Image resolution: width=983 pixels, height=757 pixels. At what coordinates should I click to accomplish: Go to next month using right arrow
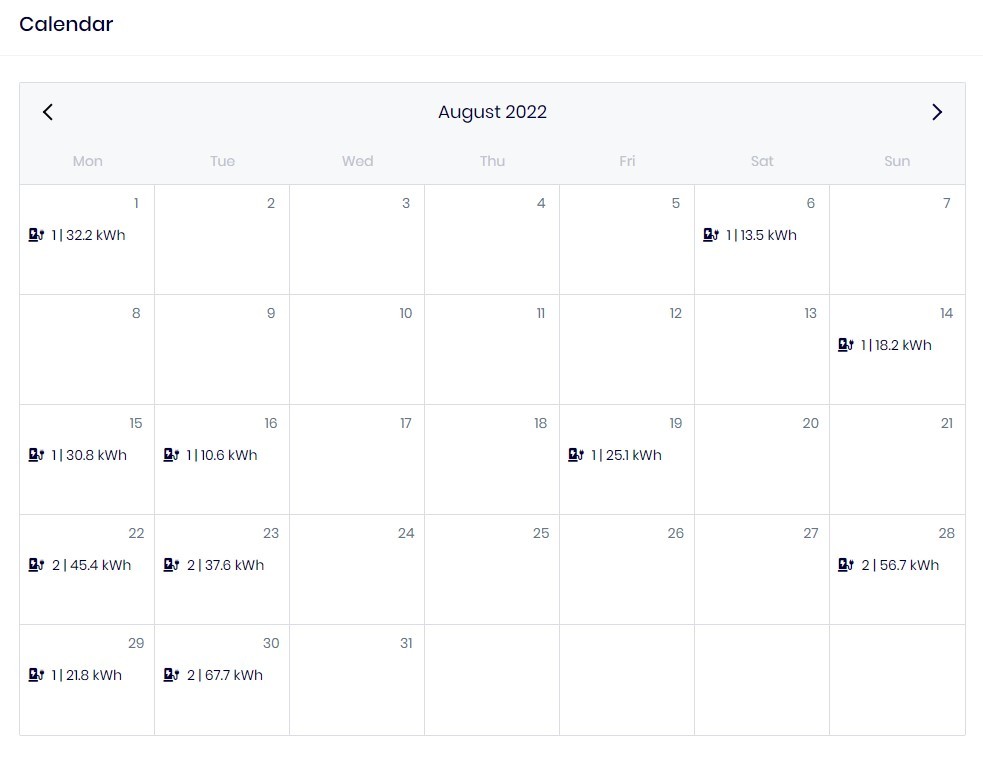937,112
